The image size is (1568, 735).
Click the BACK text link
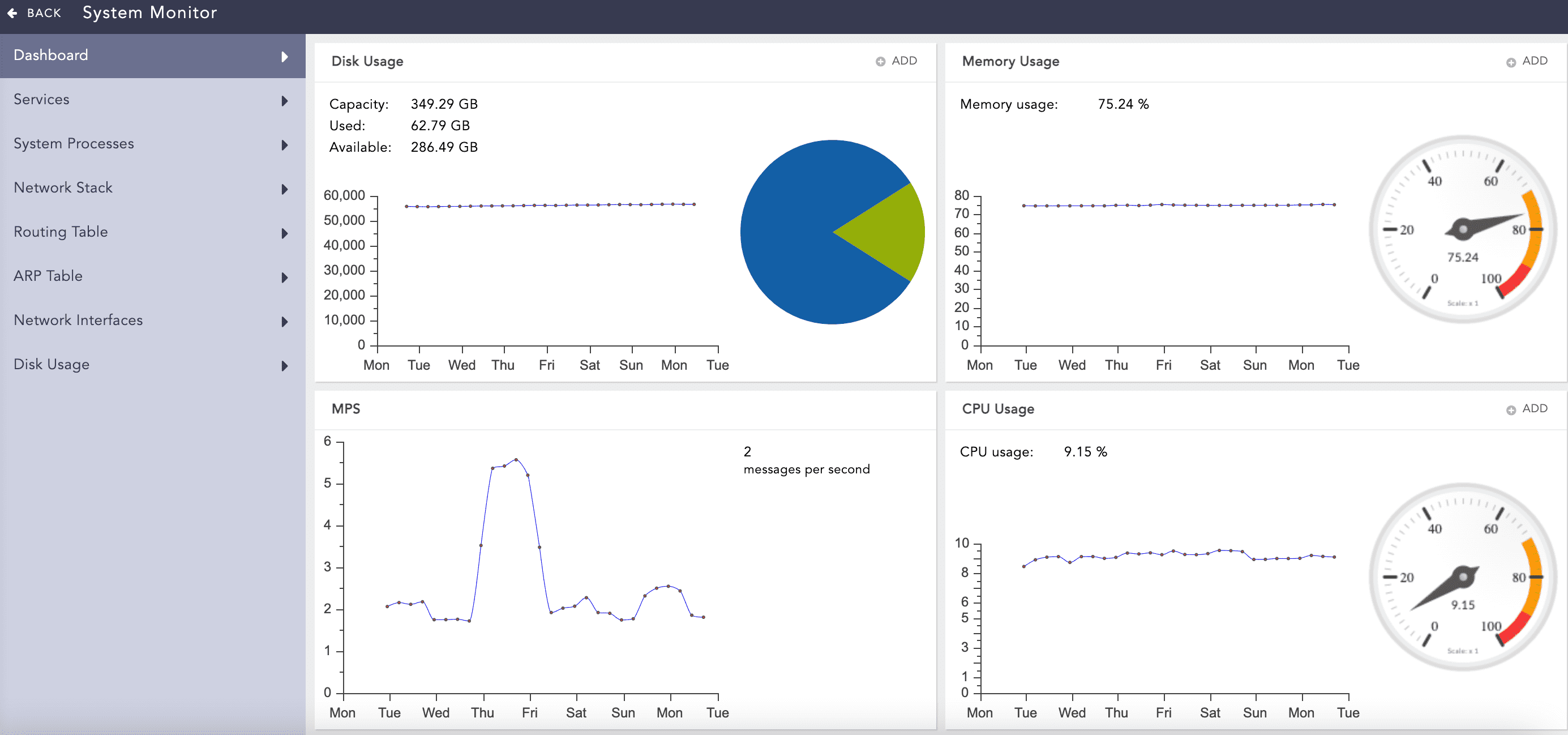click(44, 13)
